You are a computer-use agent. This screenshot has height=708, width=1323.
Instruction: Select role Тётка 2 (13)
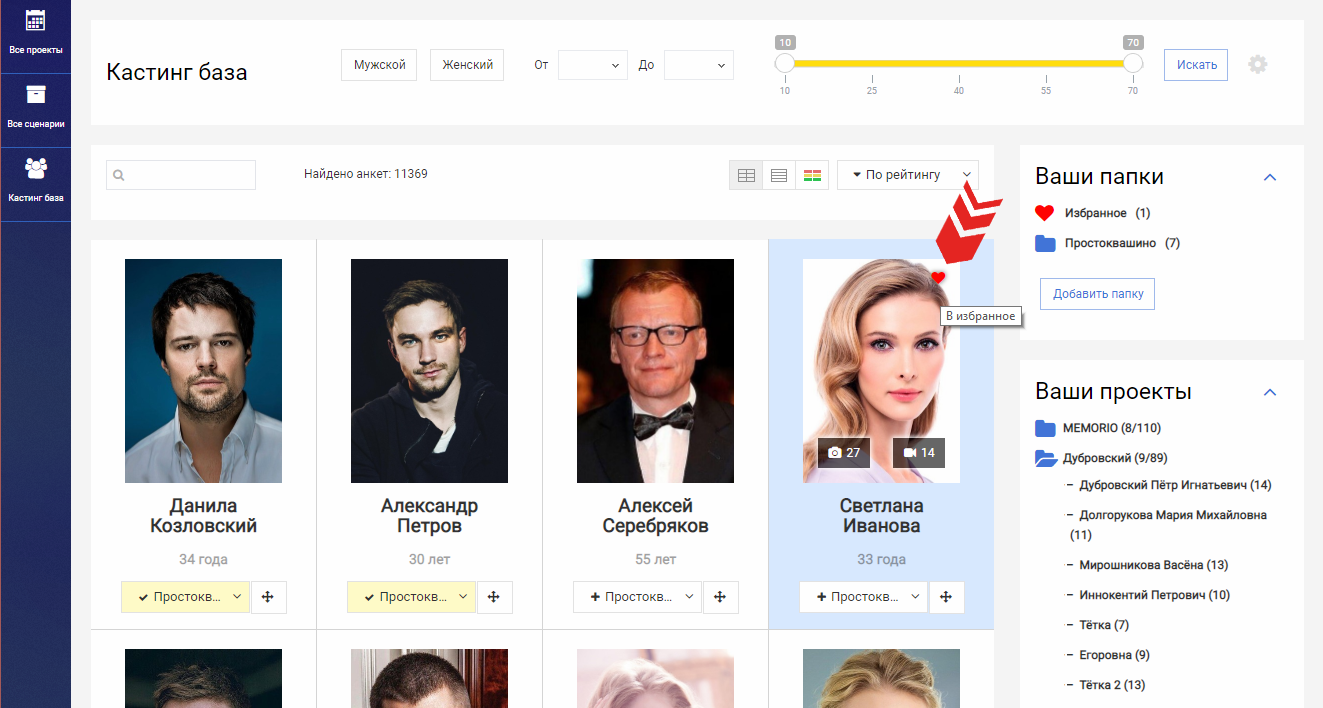(1112, 685)
